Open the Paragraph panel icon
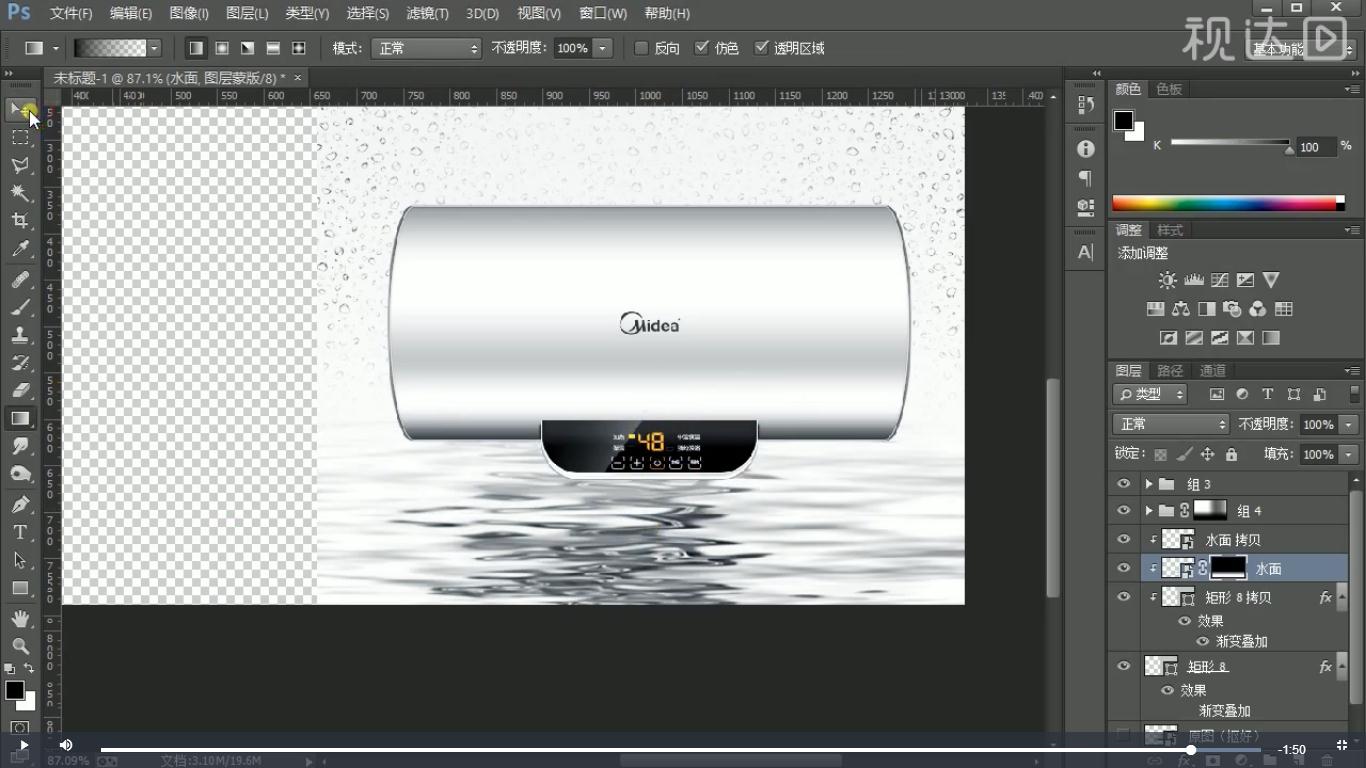 pyautogui.click(x=1086, y=178)
